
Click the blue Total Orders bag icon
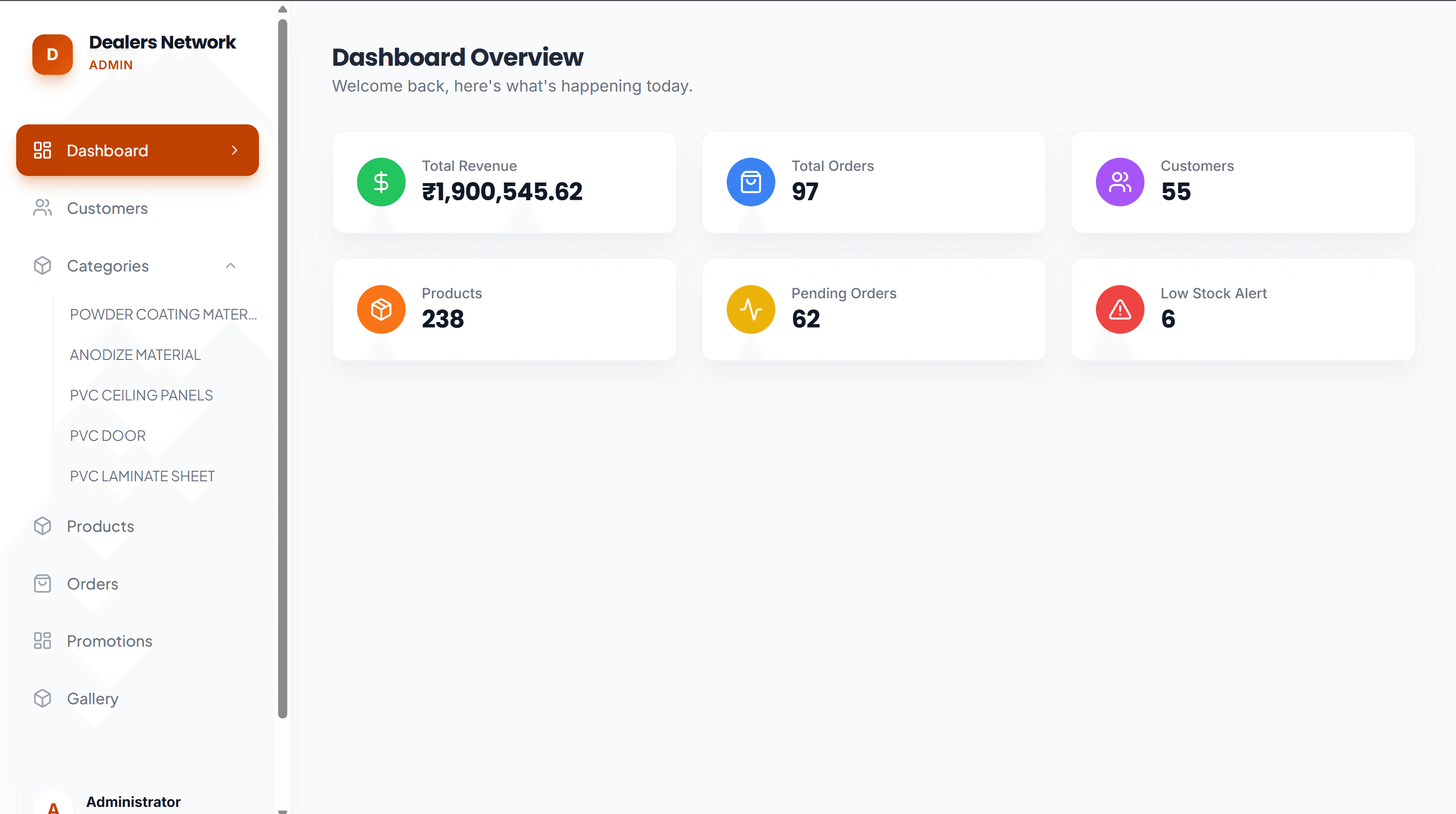[x=750, y=182]
